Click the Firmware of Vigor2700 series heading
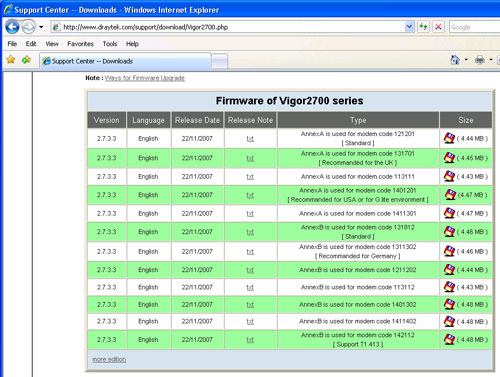The image size is (500, 377). (x=289, y=101)
